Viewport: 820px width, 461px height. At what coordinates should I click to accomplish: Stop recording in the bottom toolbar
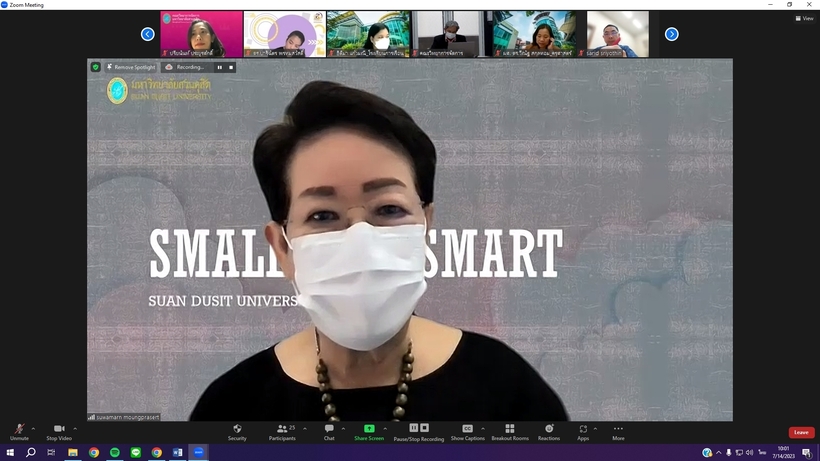click(x=425, y=428)
